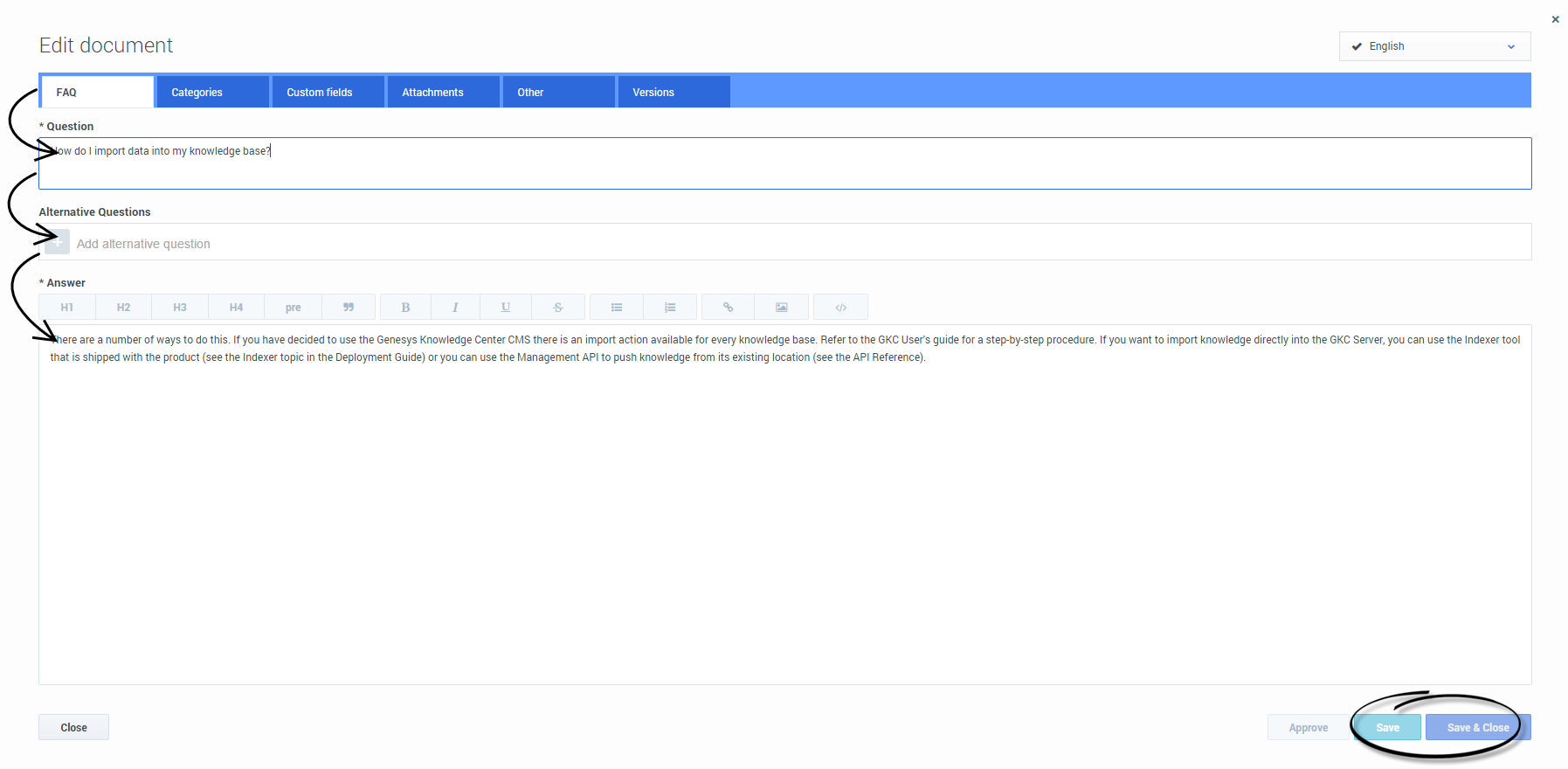Open the Categories tab
This screenshot has height=769, width=1568.
click(x=212, y=93)
